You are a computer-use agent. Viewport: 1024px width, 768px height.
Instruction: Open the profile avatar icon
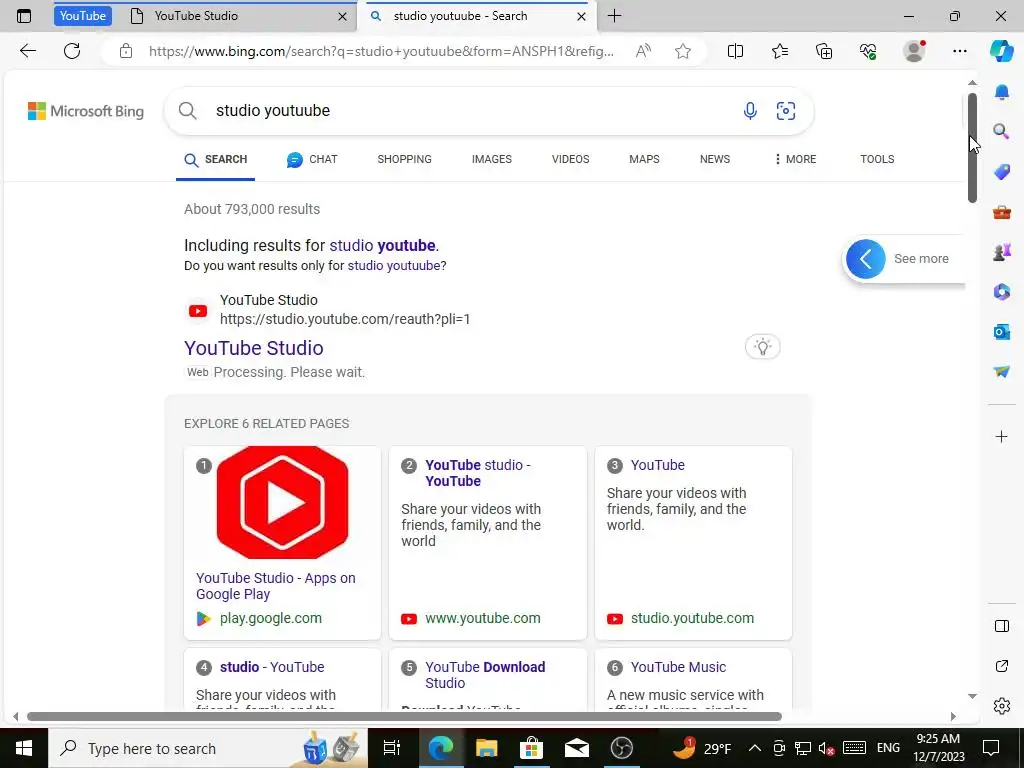pos(914,51)
